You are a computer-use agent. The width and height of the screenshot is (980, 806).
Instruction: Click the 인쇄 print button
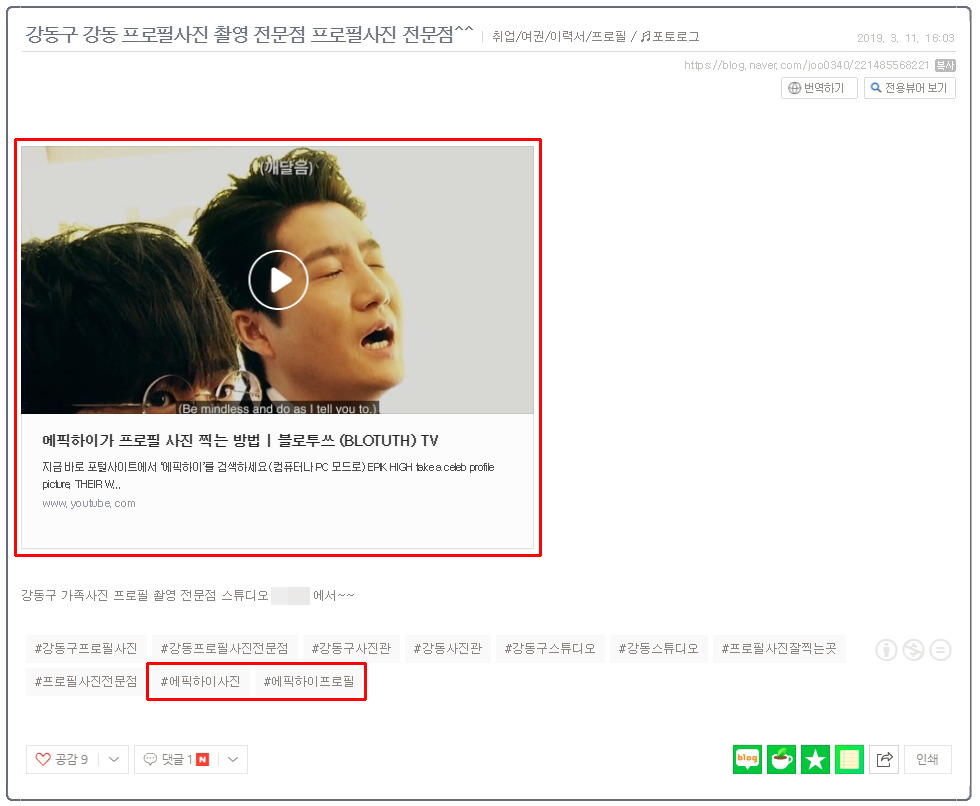coord(928,759)
